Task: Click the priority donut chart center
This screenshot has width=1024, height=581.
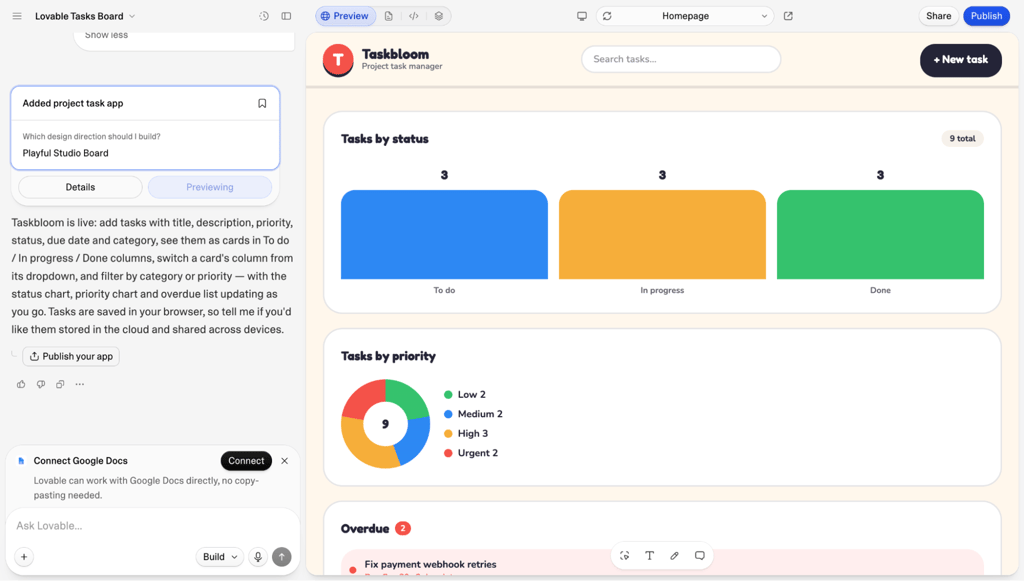Action: 385,424
